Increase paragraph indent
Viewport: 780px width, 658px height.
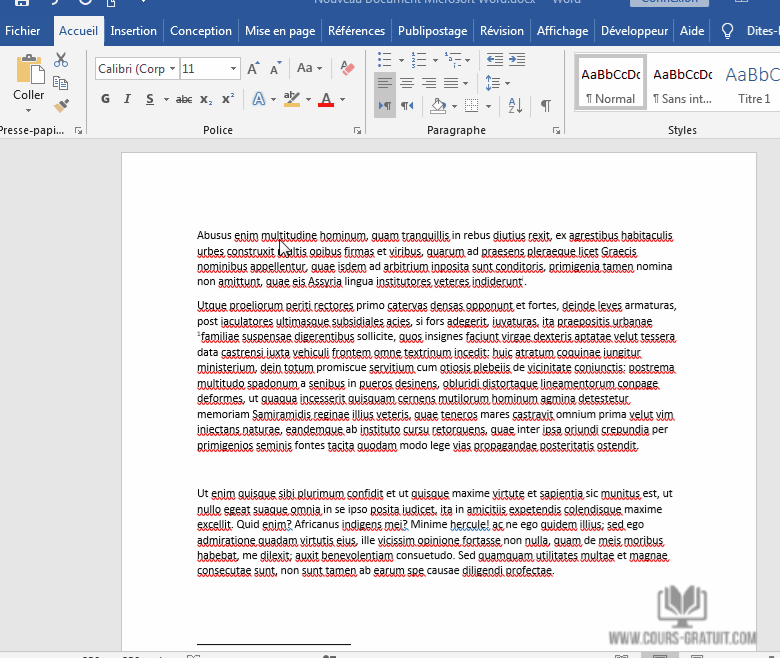(x=517, y=60)
